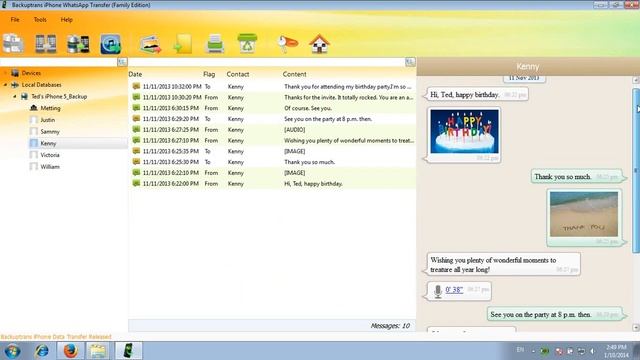Collapse Ted's iPhone 5_Backup node

coord(15,97)
